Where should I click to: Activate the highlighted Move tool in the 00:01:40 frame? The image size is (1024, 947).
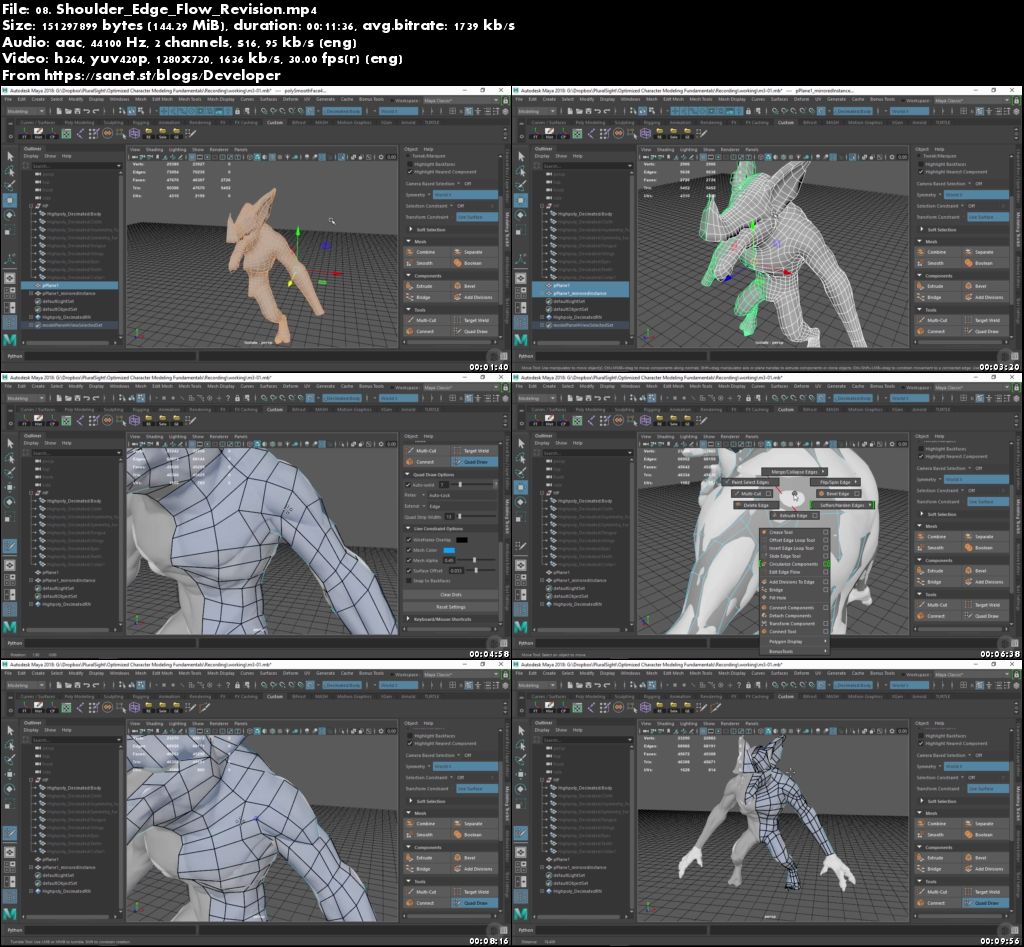(x=10, y=200)
